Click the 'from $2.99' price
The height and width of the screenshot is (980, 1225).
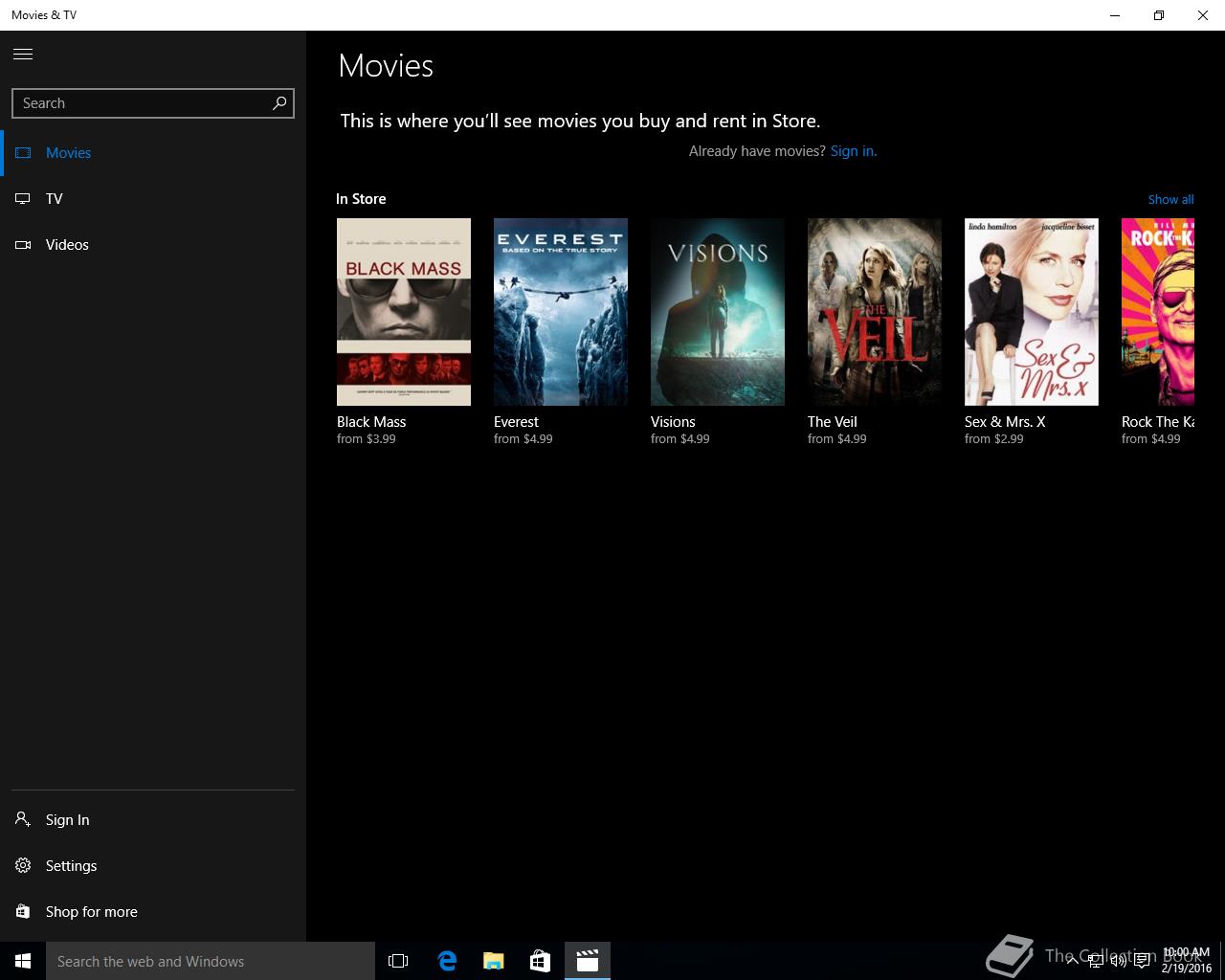[994, 439]
